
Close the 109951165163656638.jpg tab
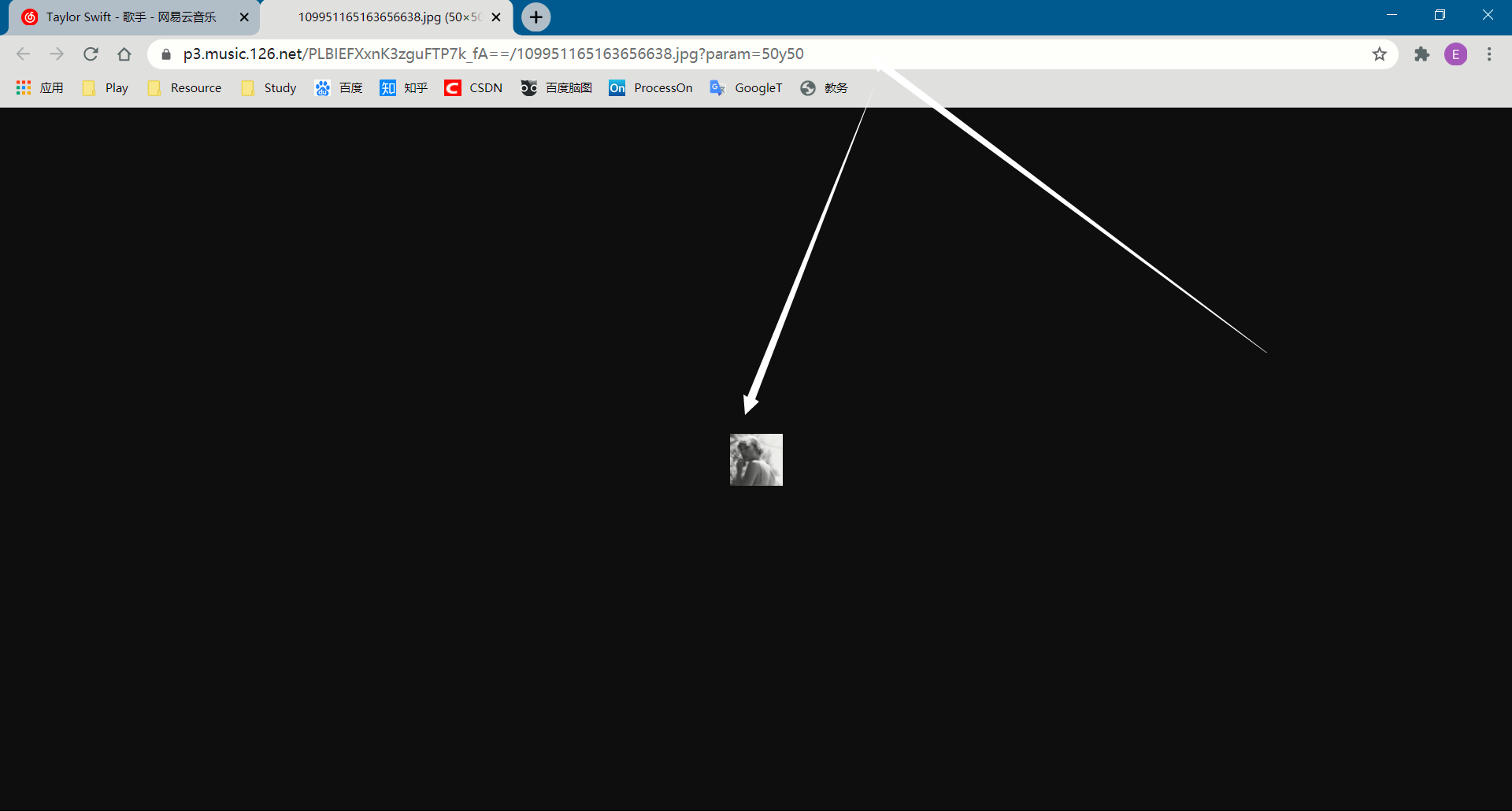pyautogui.click(x=496, y=17)
